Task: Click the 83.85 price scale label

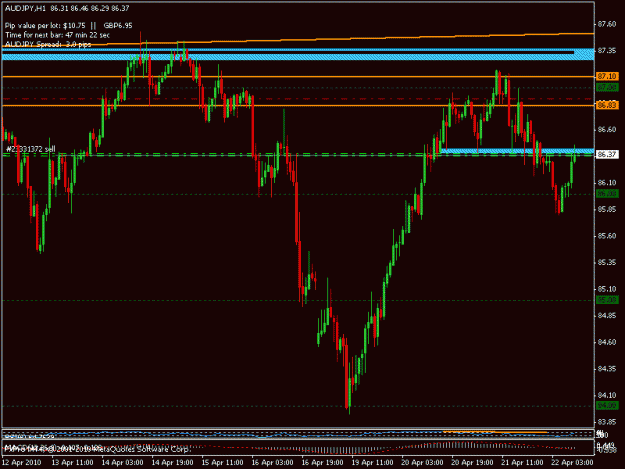Action: tap(607, 422)
